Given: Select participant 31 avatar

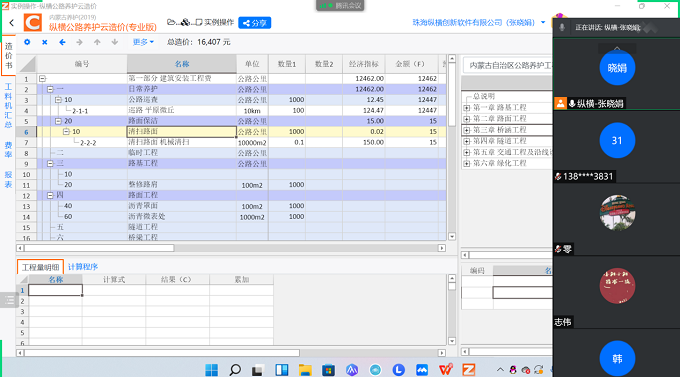Looking at the screenshot, I should [x=617, y=141].
